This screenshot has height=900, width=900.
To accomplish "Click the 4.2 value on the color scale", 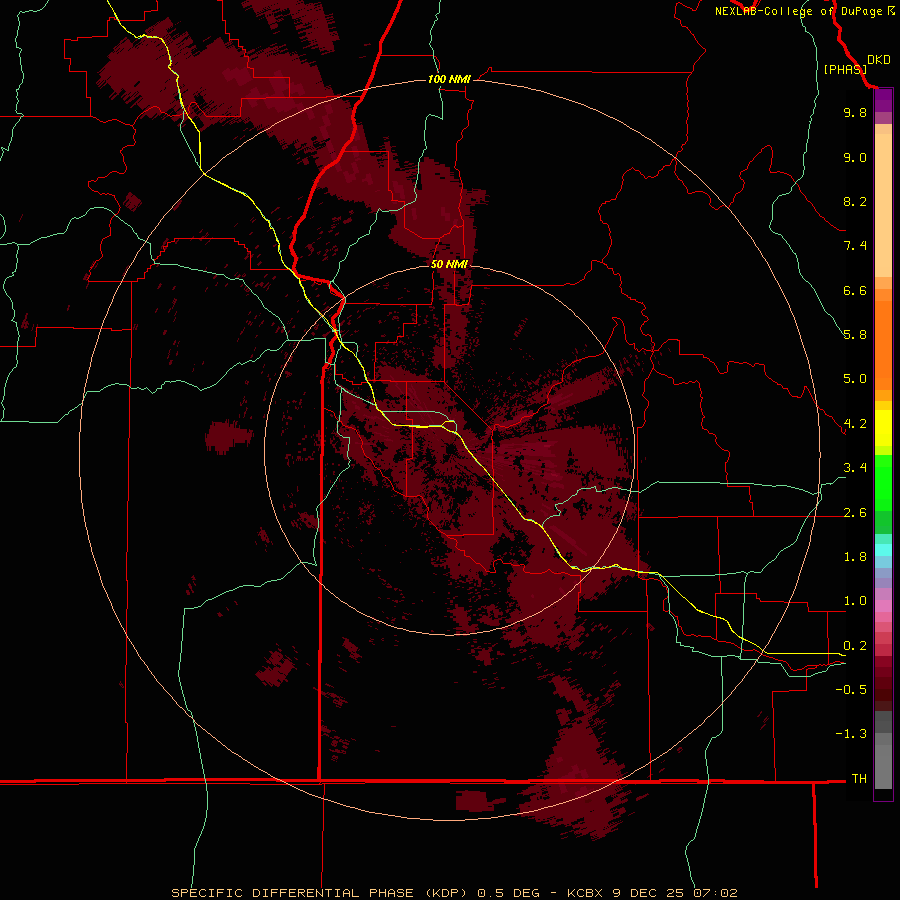I will point(855,424).
